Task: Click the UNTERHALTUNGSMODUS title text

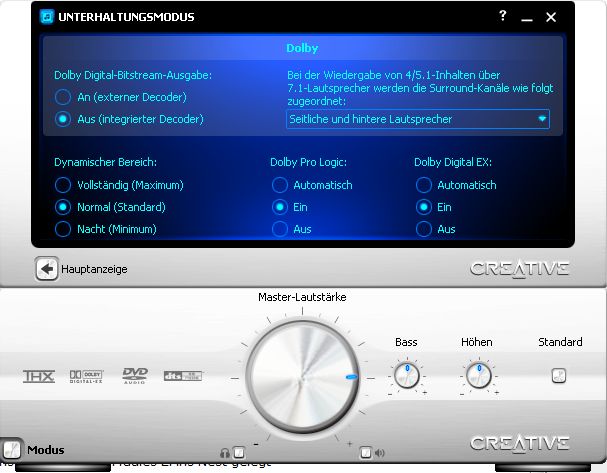Action: [x=126, y=17]
